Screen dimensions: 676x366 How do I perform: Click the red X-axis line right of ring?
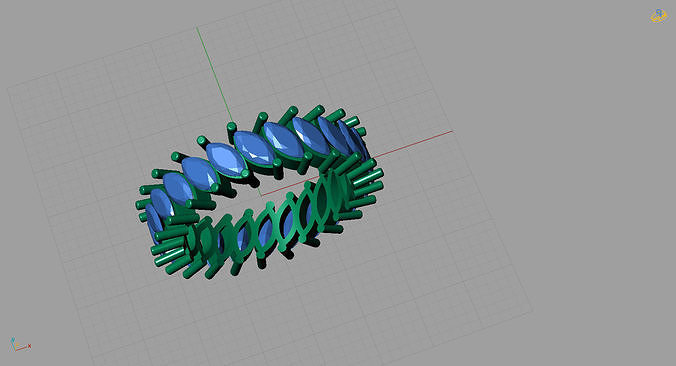point(413,143)
